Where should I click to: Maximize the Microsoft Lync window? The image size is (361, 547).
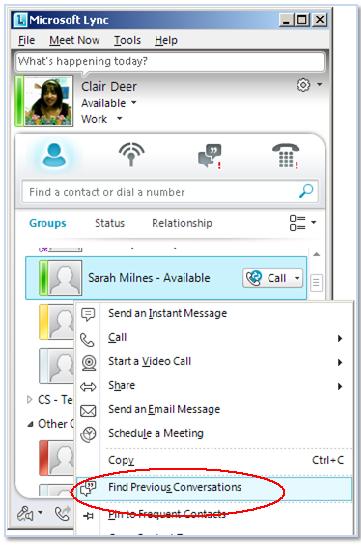(x=302, y=20)
